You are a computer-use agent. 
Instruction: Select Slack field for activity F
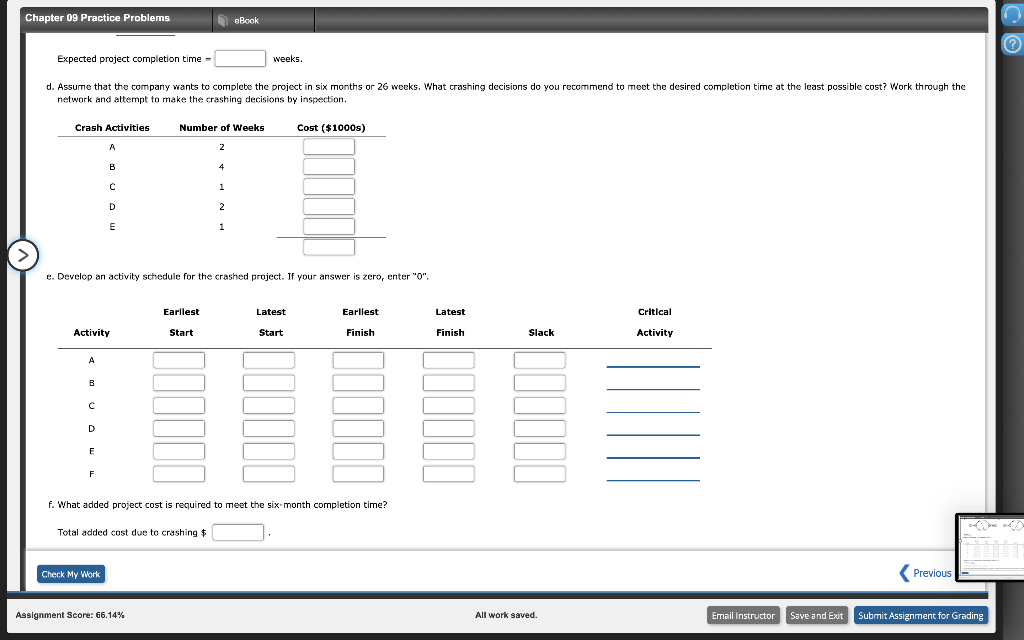pyautogui.click(x=539, y=473)
